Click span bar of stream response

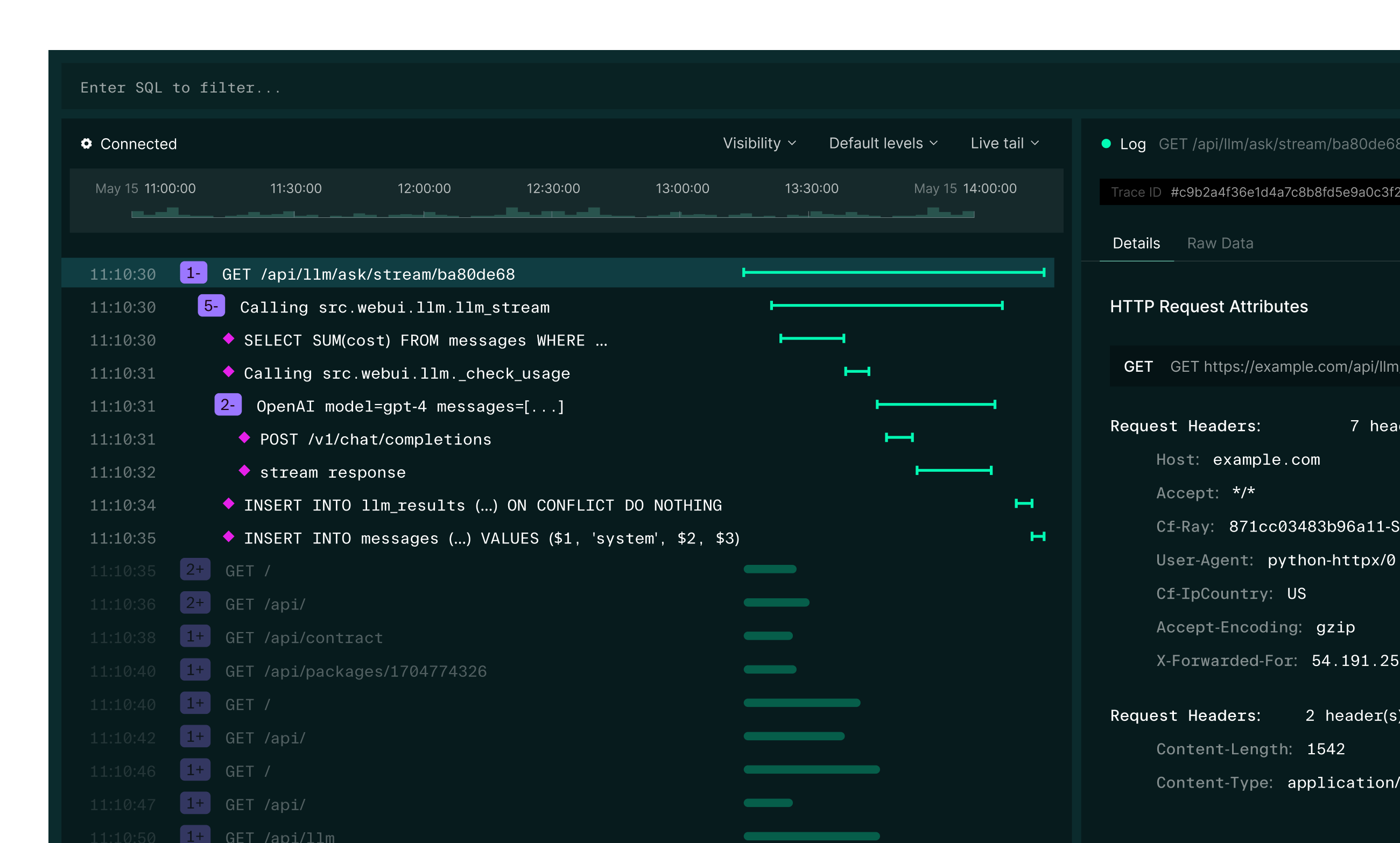point(953,470)
